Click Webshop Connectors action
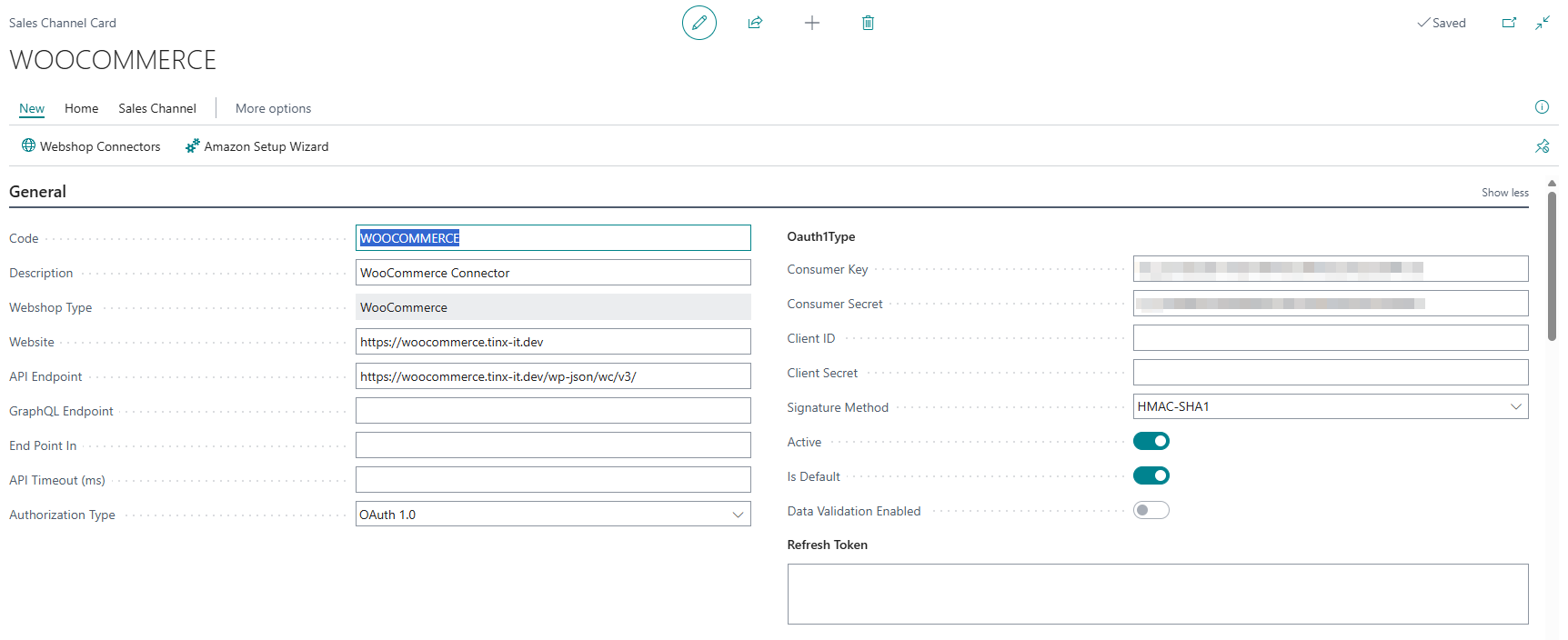 [x=91, y=146]
